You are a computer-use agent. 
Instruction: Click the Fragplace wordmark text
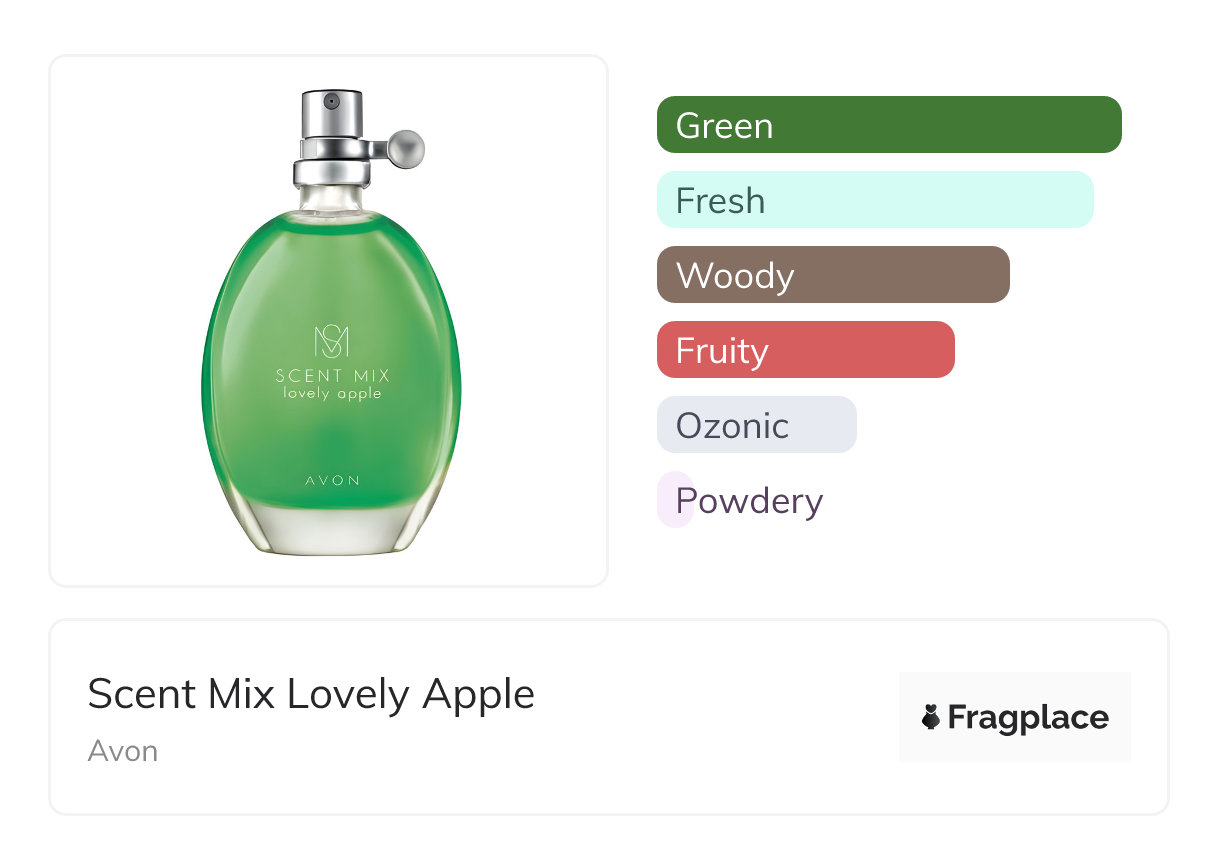tap(1027, 717)
